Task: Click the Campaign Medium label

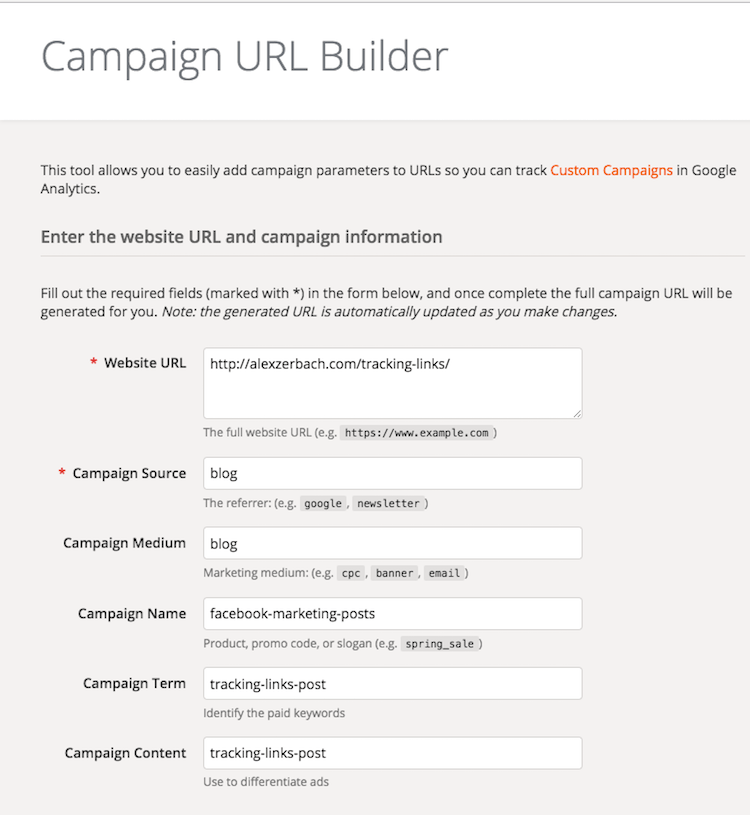Action: [124, 543]
